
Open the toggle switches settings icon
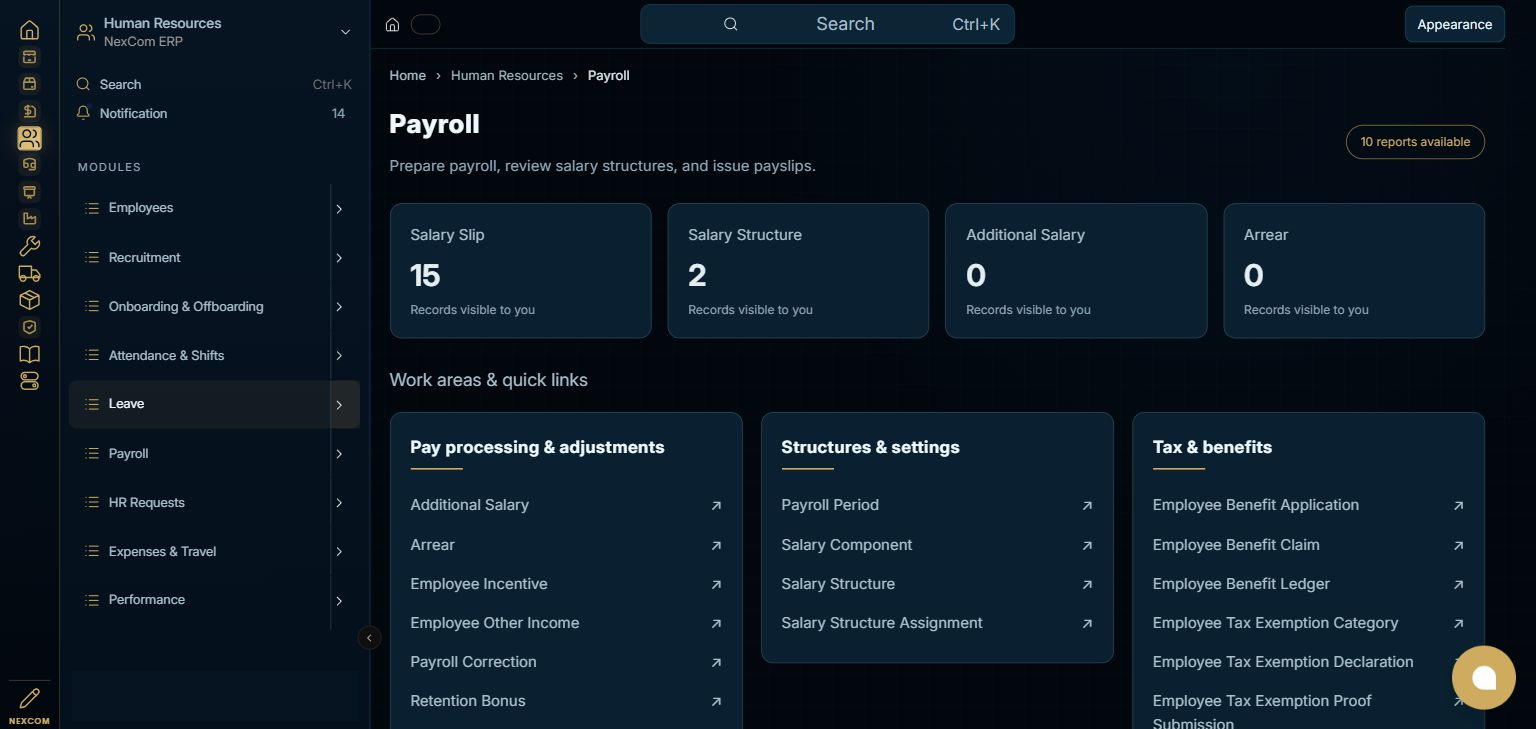pyautogui.click(x=30, y=381)
